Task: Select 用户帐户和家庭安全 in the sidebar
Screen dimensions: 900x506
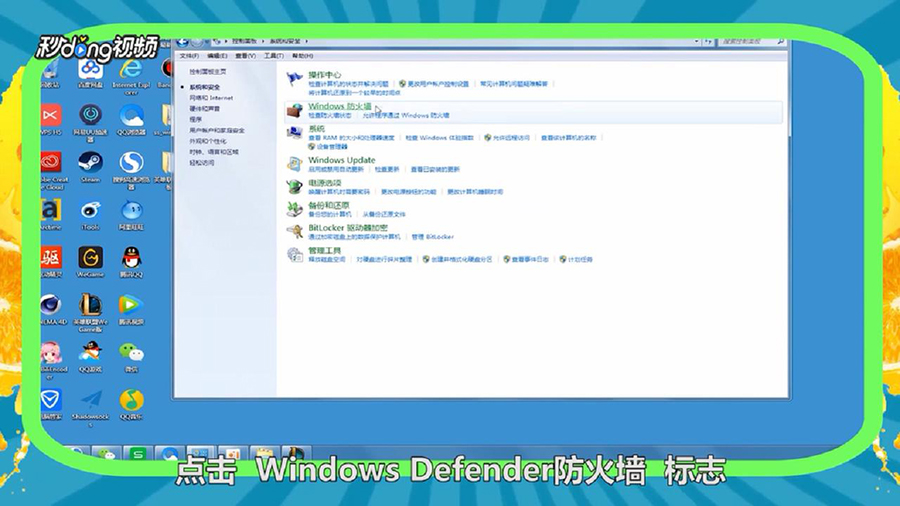Action: pyautogui.click(x=217, y=130)
